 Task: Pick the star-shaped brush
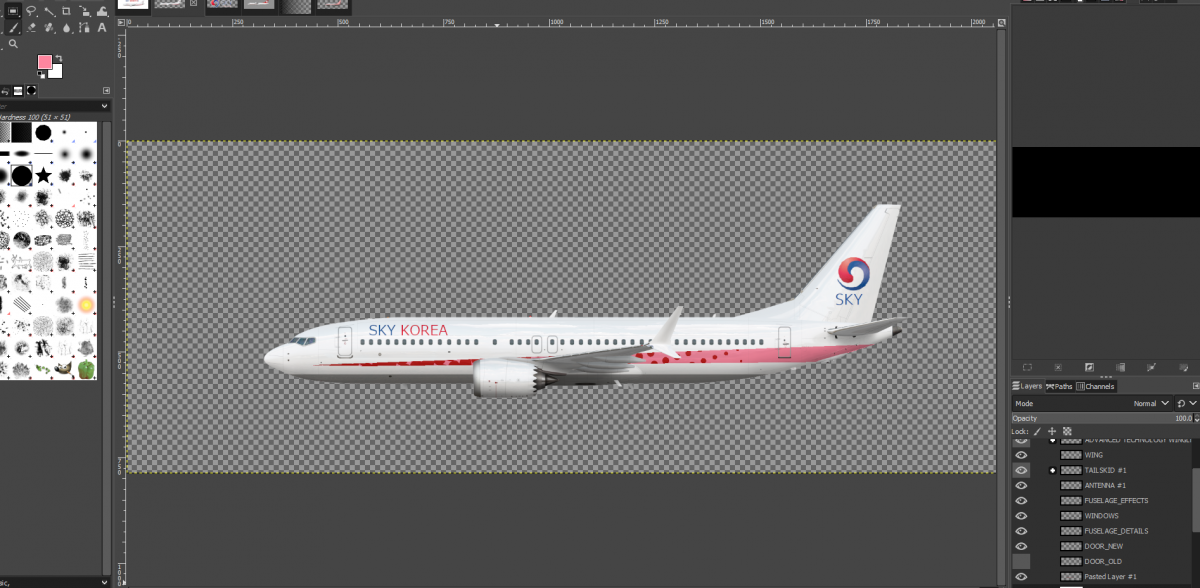(43, 176)
